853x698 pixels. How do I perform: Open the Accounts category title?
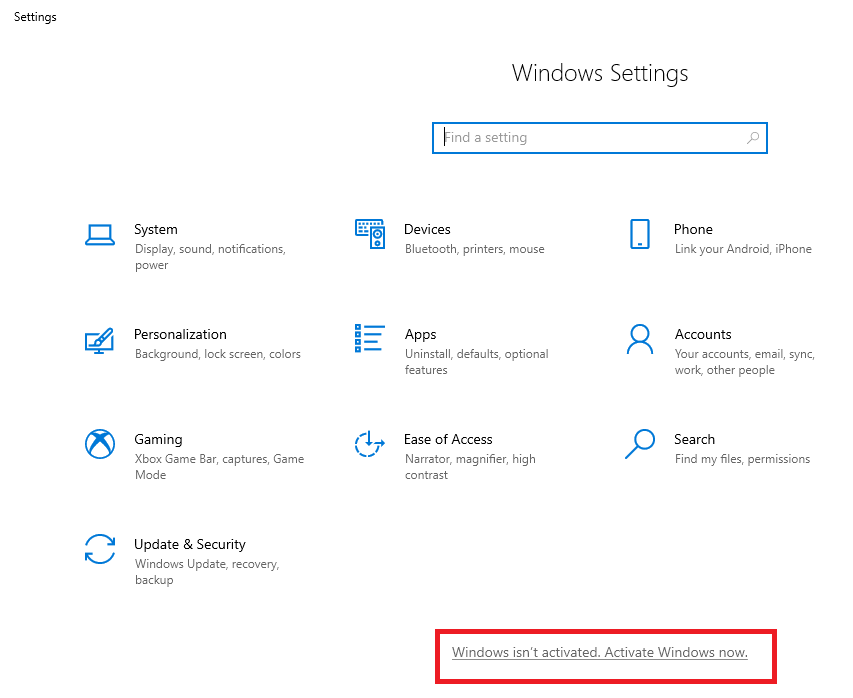click(x=703, y=334)
